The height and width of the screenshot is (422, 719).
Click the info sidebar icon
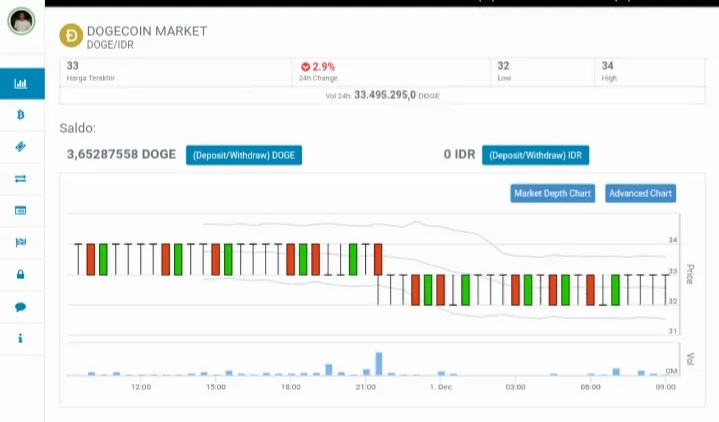click(20, 338)
